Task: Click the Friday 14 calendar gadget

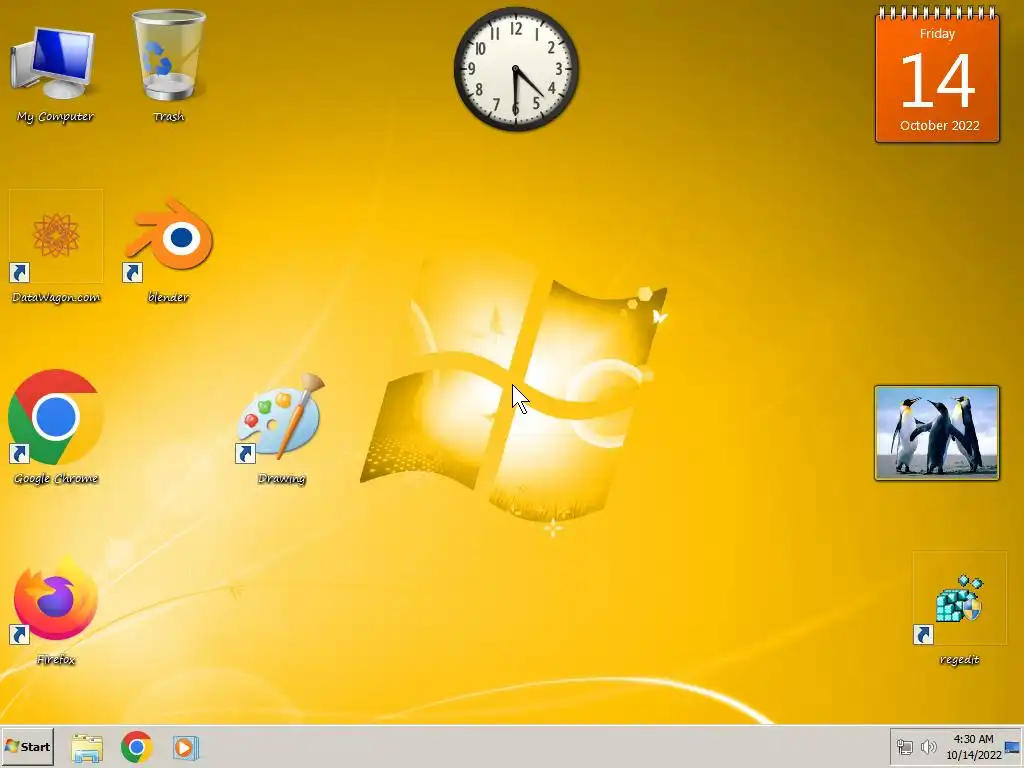Action: pyautogui.click(x=937, y=74)
